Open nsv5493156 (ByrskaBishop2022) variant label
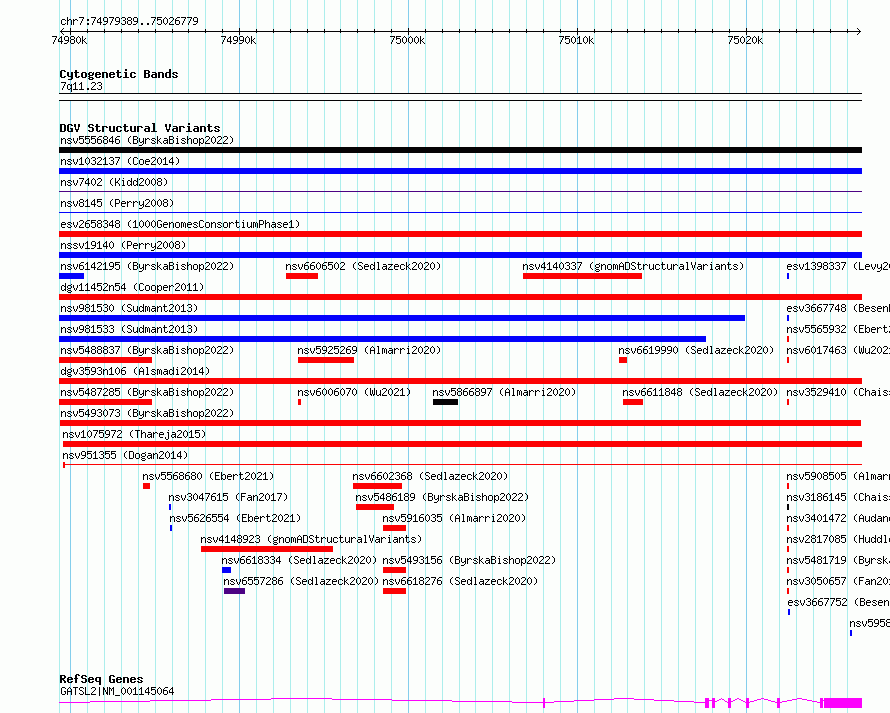The image size is (890, 713). (x=469, y=560)
